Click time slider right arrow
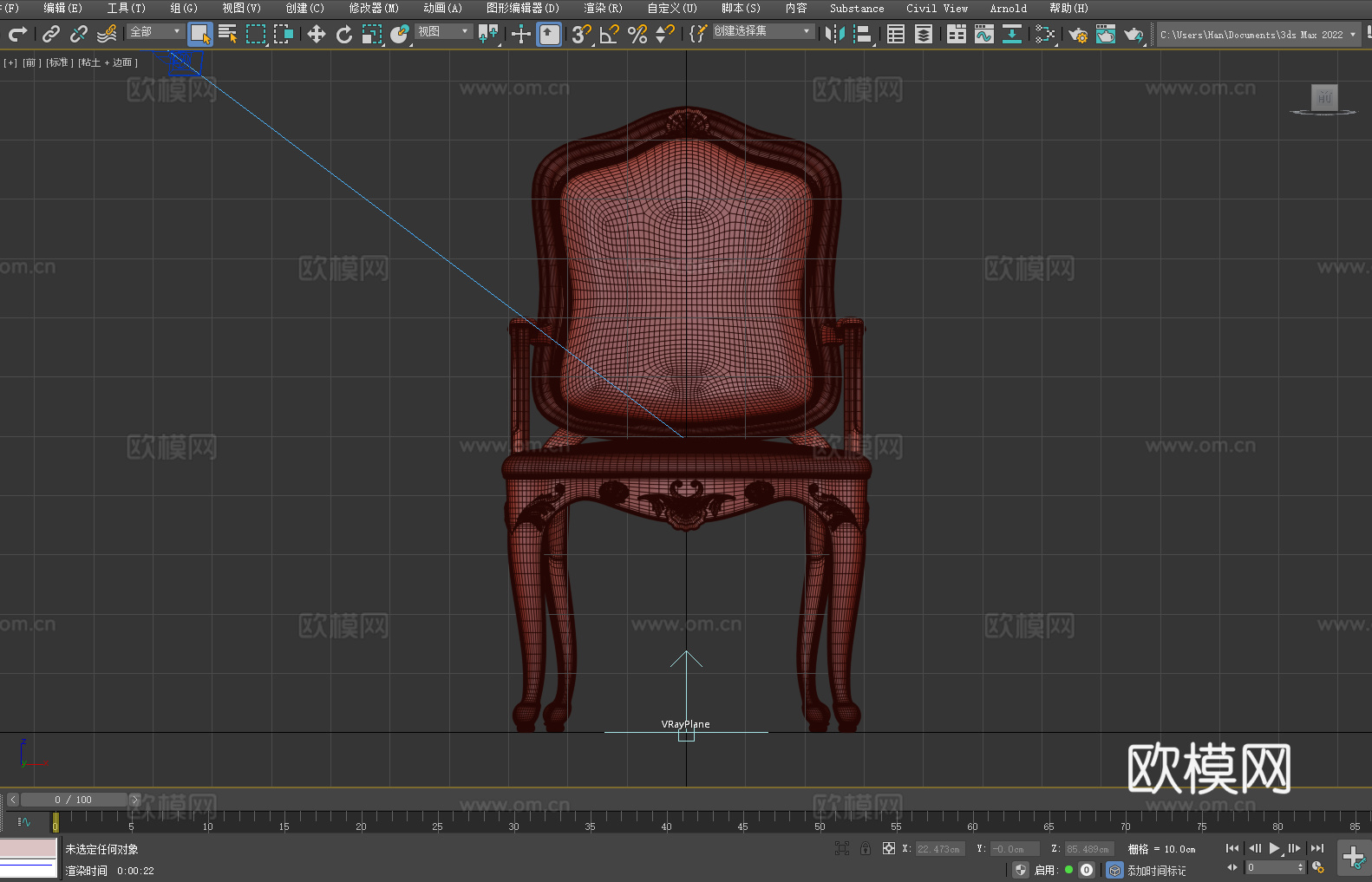1372x882 pixels. coord(134,800)
